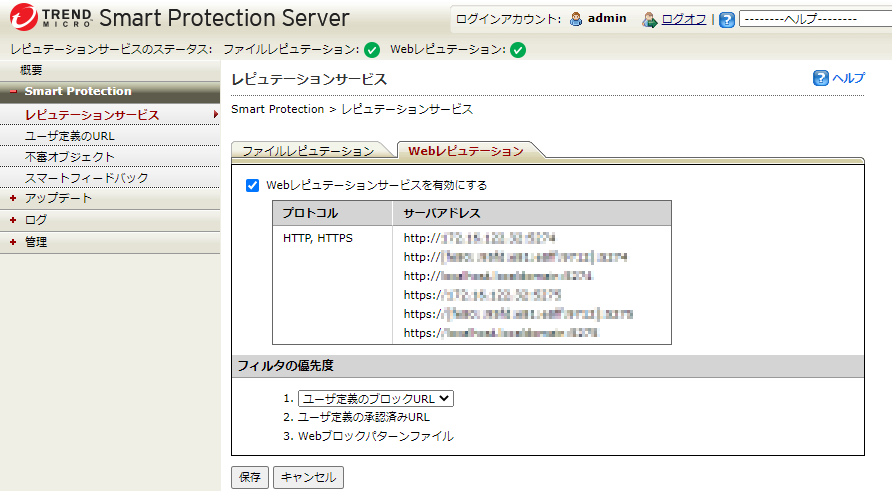
Task: Uncheck Webレピュテーションサービスを有効にする checkbox
Action: [252, 185]
